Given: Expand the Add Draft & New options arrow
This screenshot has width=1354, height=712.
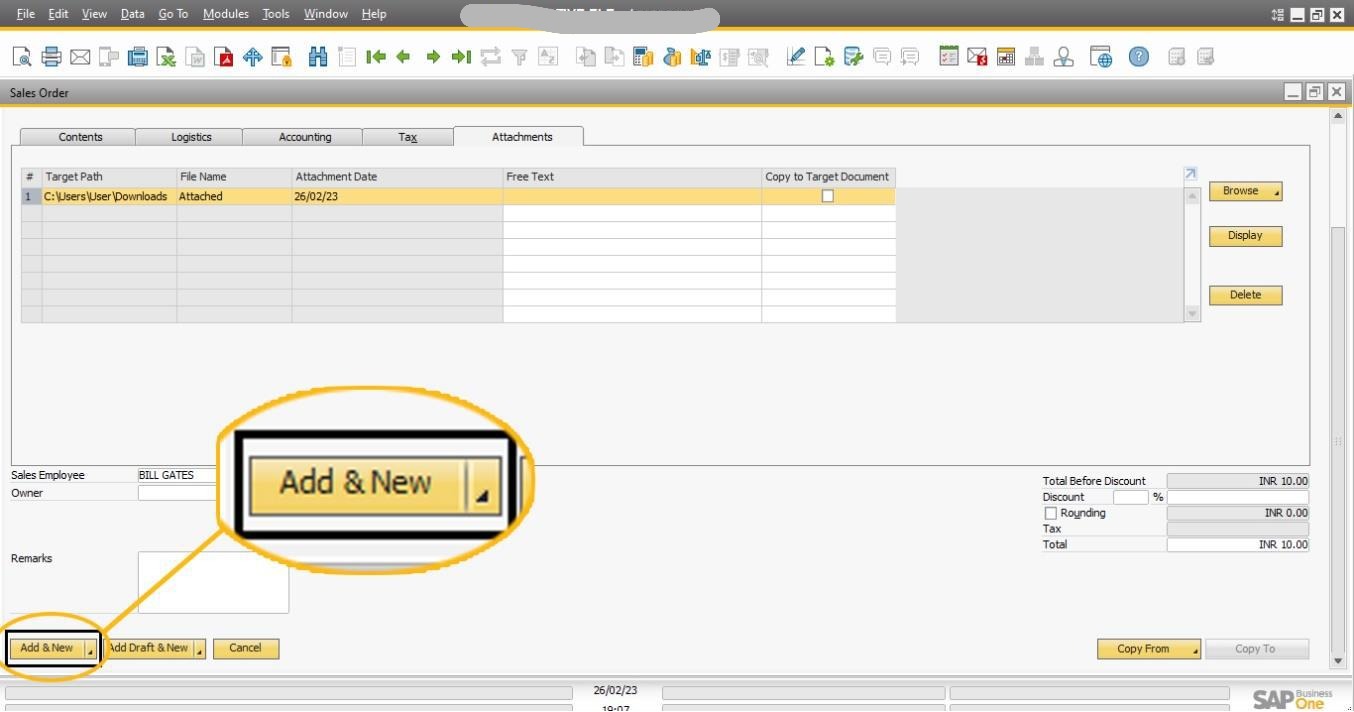Looking at the screenshot, I should pos(198,650).
